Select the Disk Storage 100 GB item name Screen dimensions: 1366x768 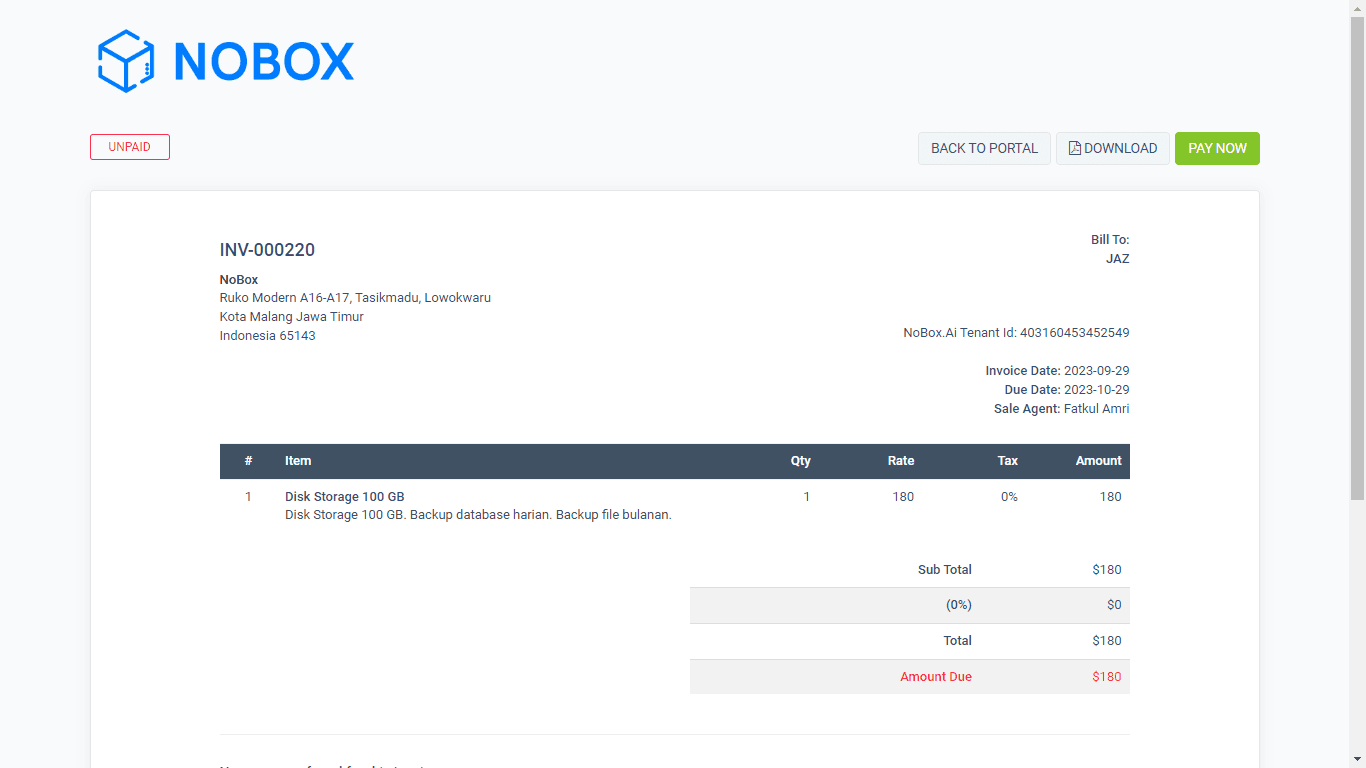point(345,496)
